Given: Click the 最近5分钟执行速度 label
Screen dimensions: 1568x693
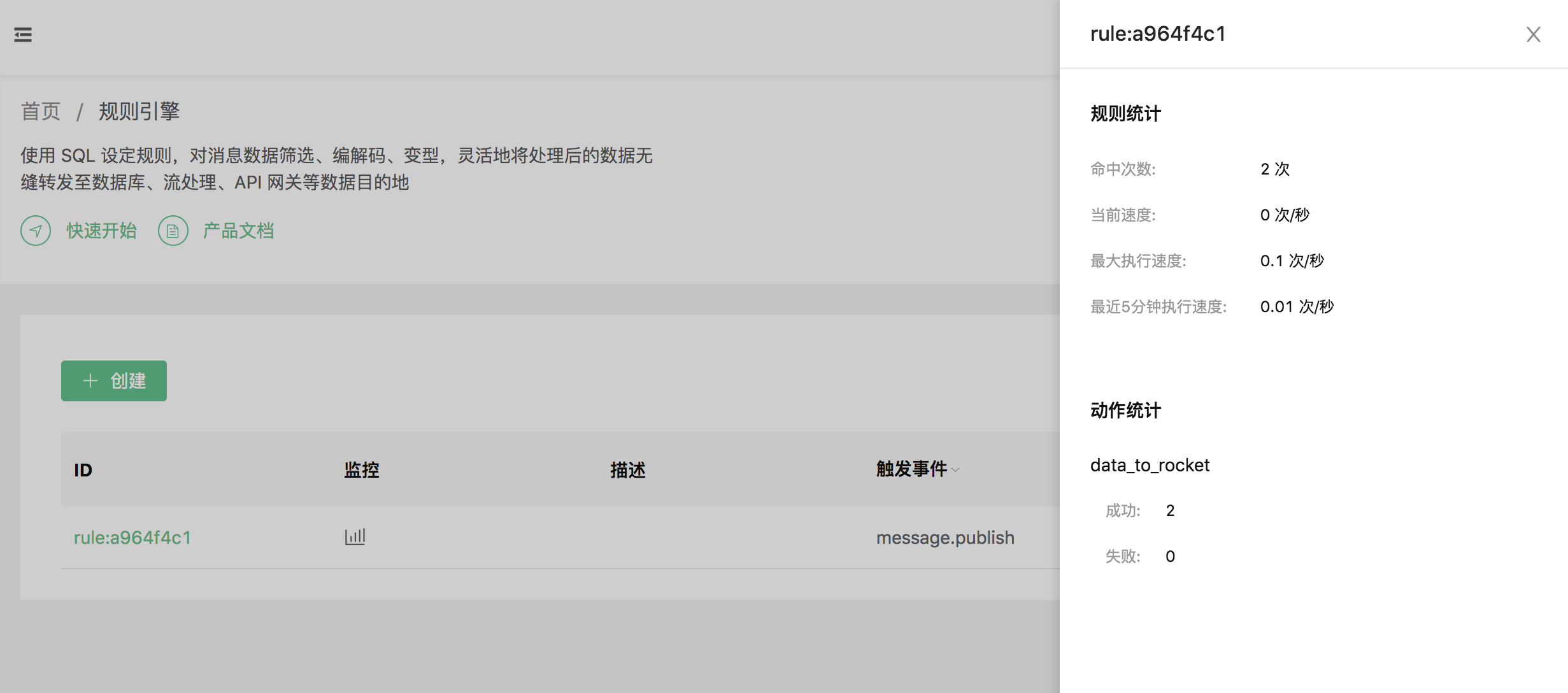Looking at the screenshot, I should point(1158,306).
